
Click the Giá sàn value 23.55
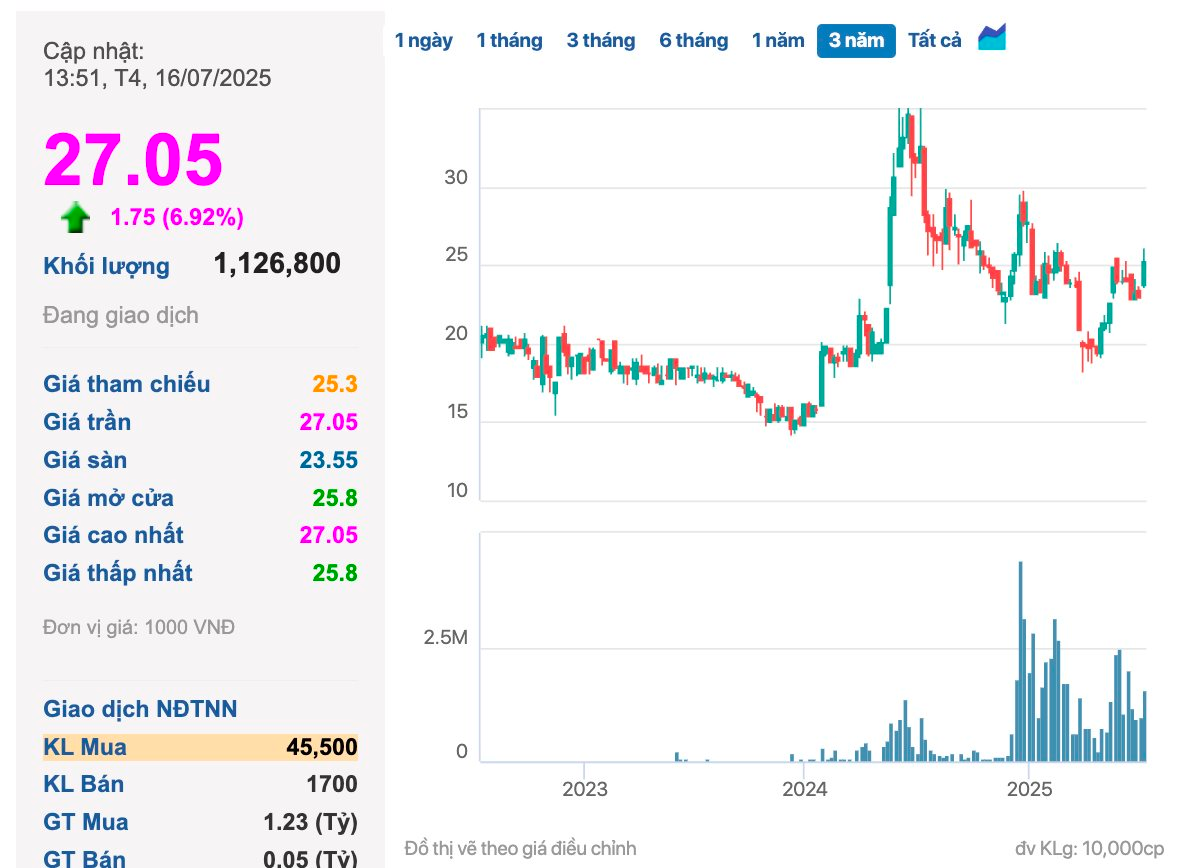[x=328, y=461]
